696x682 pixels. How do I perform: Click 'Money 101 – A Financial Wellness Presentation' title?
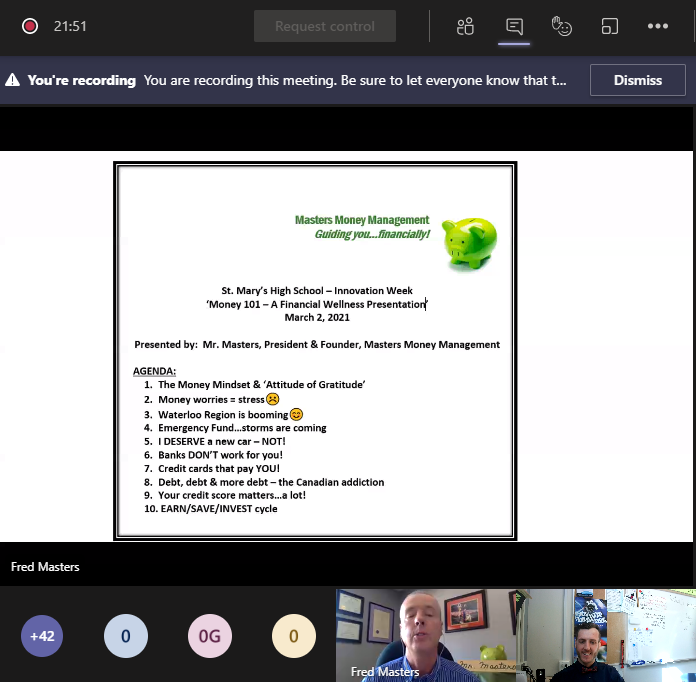pyautogui.click(x=316, y=304)
